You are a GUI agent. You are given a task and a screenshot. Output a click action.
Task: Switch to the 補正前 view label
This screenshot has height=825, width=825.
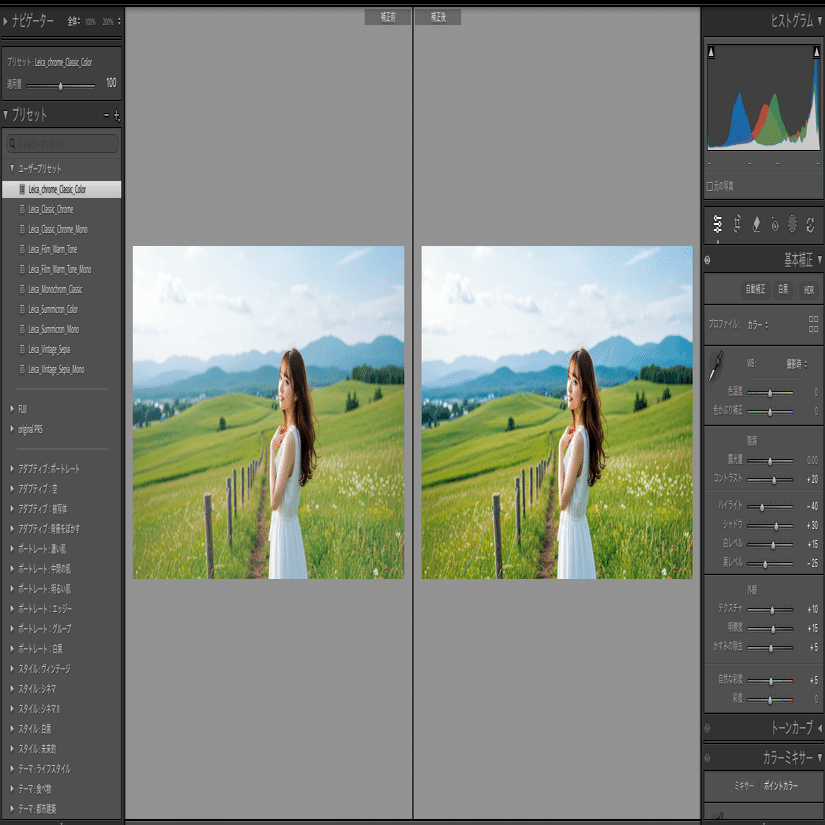coord(388,17)
